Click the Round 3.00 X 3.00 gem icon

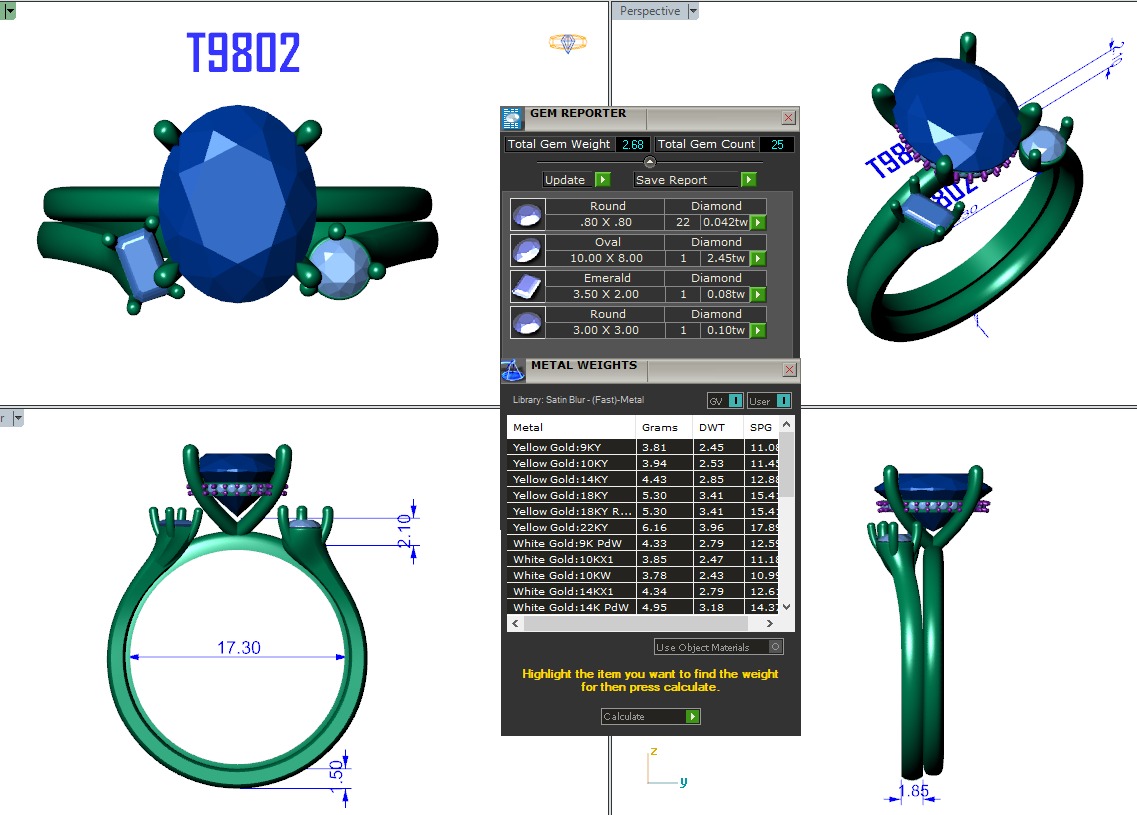coord(527,322)
